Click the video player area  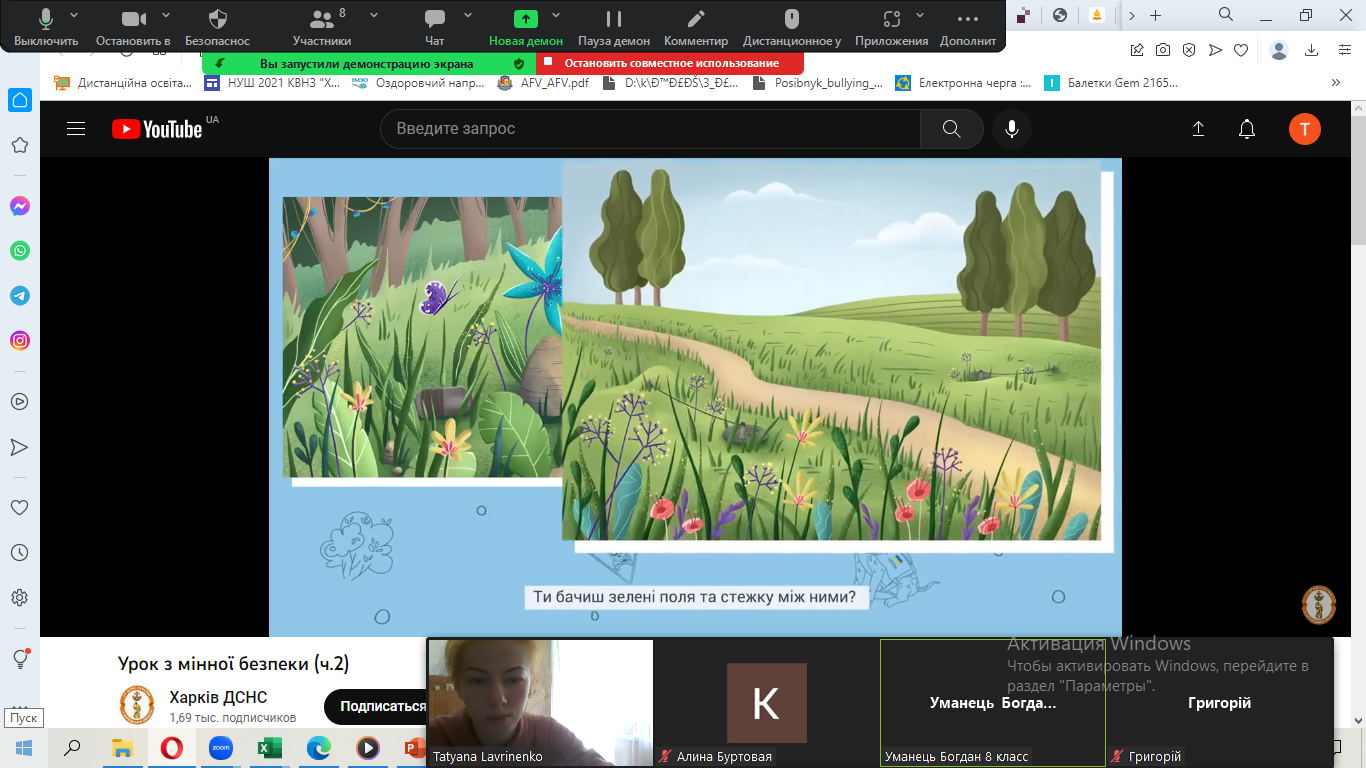(x=695, y=397)
